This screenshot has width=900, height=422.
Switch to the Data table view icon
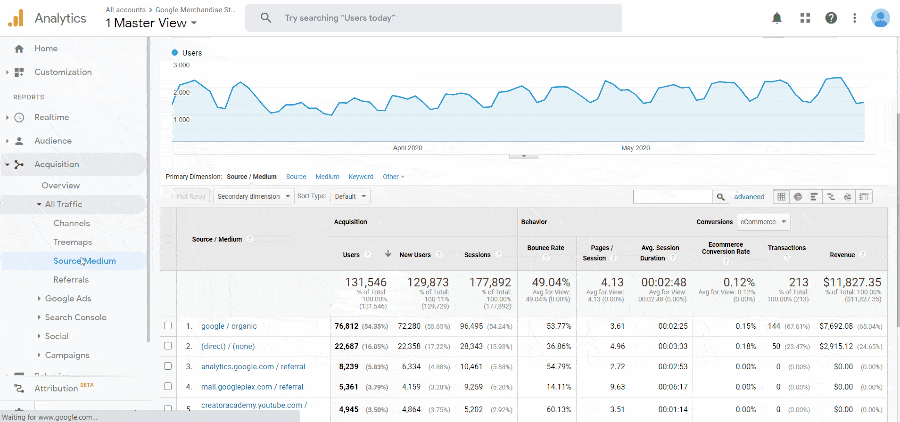[781, 196]
